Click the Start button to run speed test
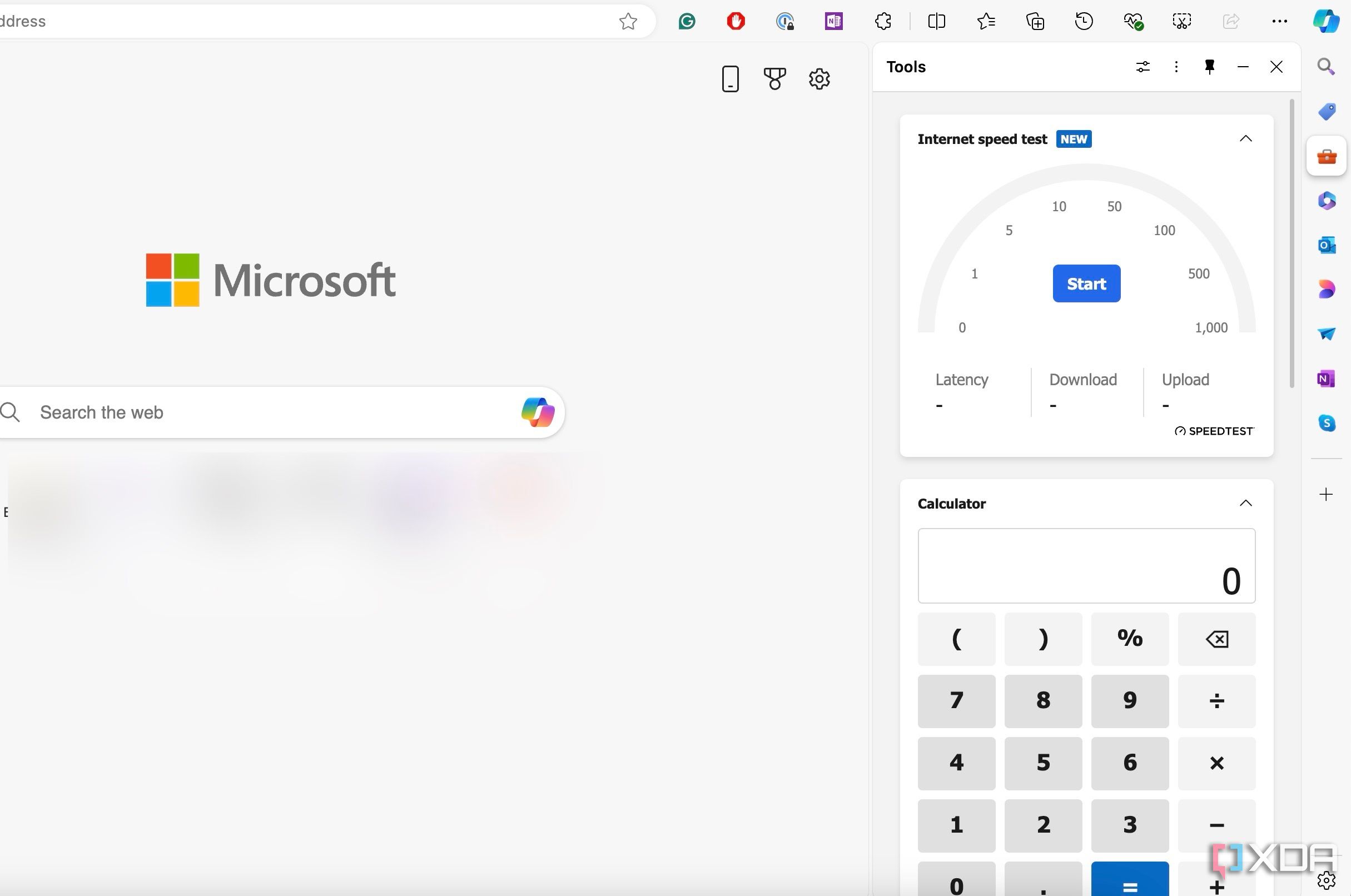The width and height of the screenshot is (1351, 896). (1085, 283)
